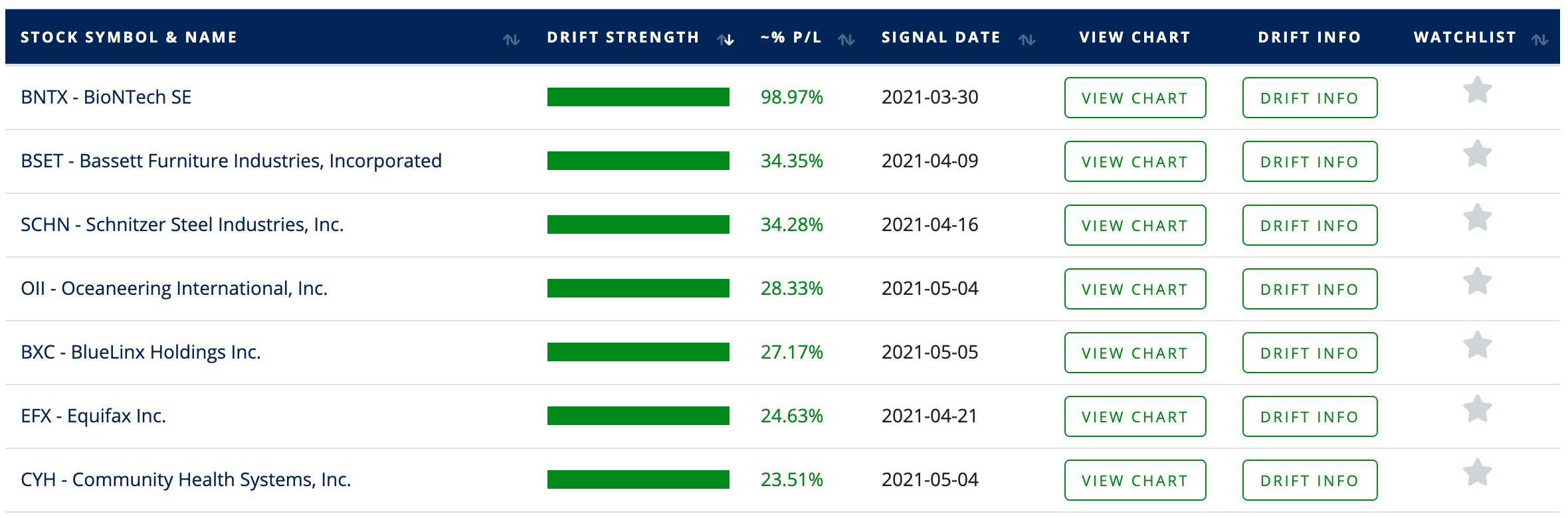View chart for Schnitzer Steel Industries

tap(1135, 225)
